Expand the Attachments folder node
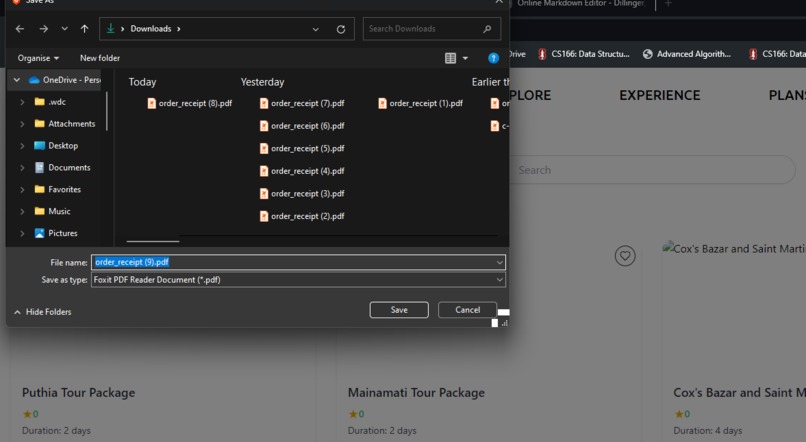This screenshot has width=806, height=442. pyautogui.click(x=22, y=124)
